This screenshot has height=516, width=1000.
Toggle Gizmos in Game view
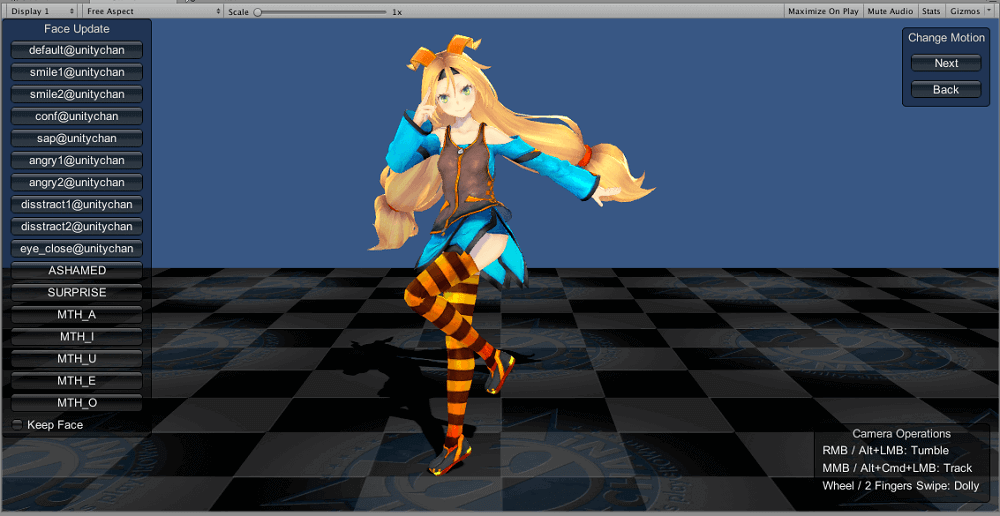click(965, 11)
